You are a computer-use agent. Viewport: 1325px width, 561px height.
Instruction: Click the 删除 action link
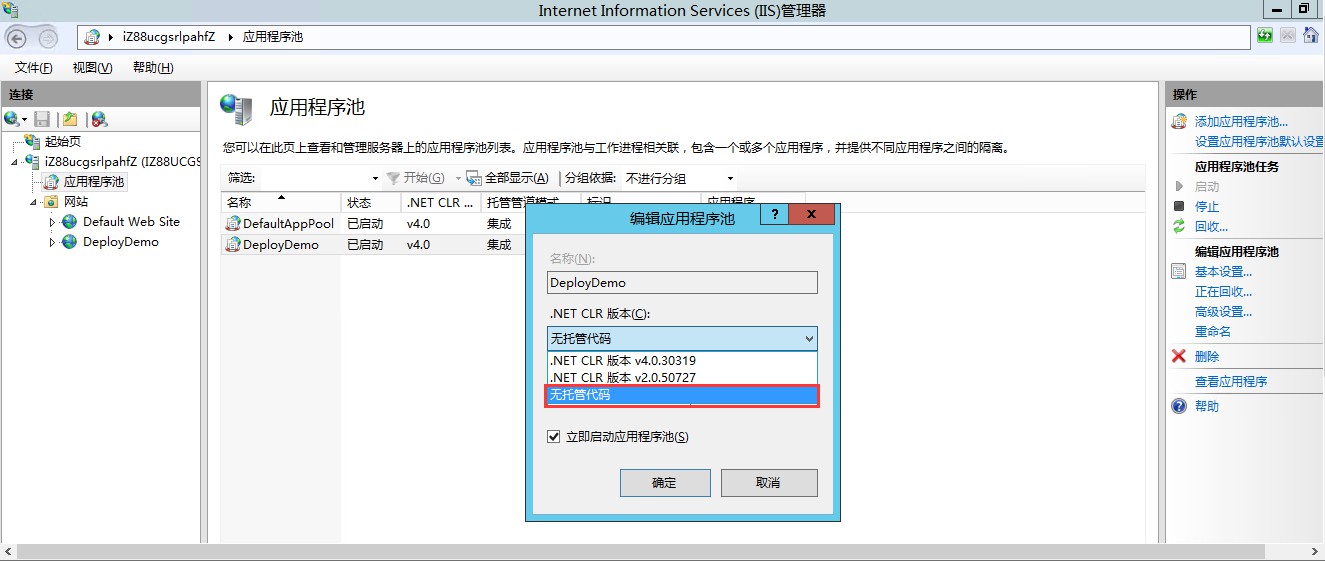coord(1207,356)
